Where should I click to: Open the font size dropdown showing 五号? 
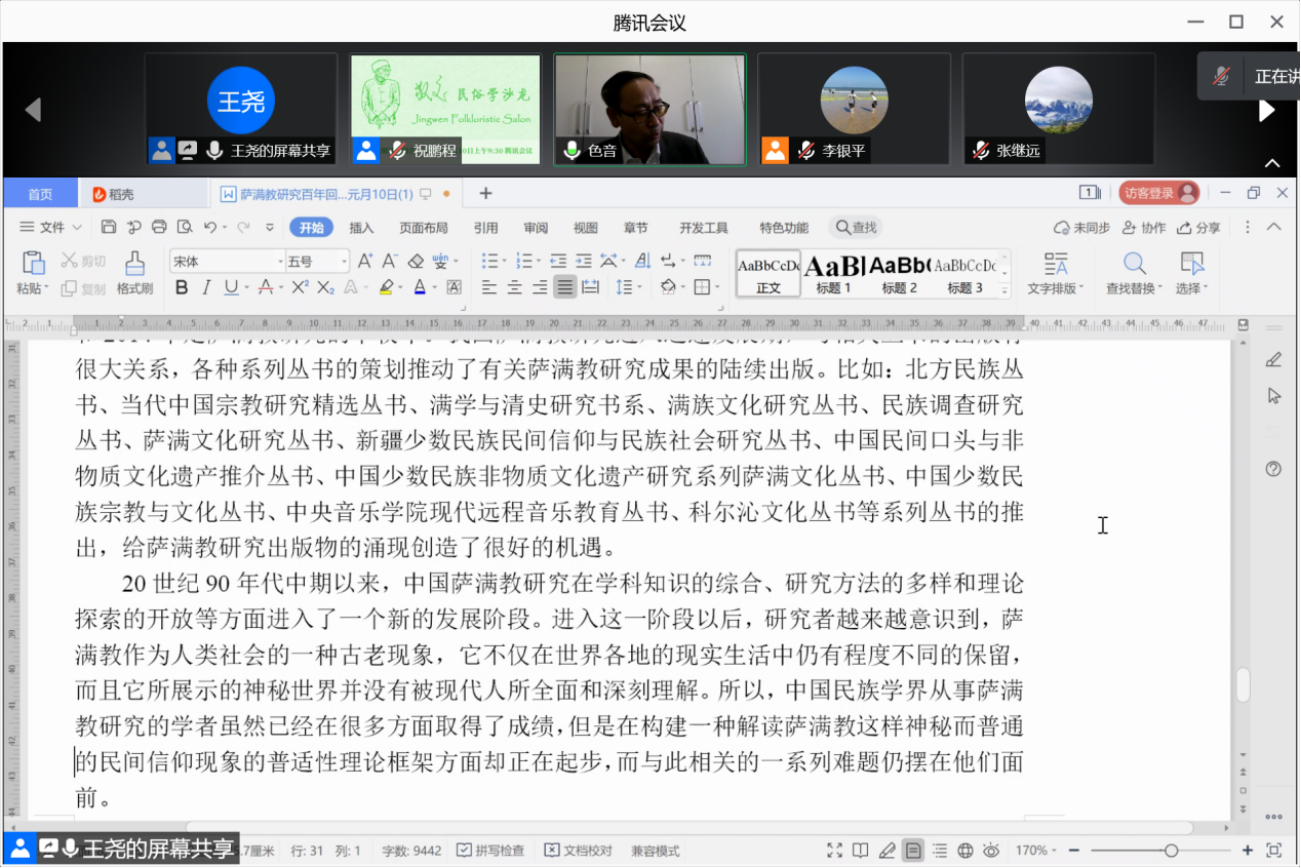point(316,261)
